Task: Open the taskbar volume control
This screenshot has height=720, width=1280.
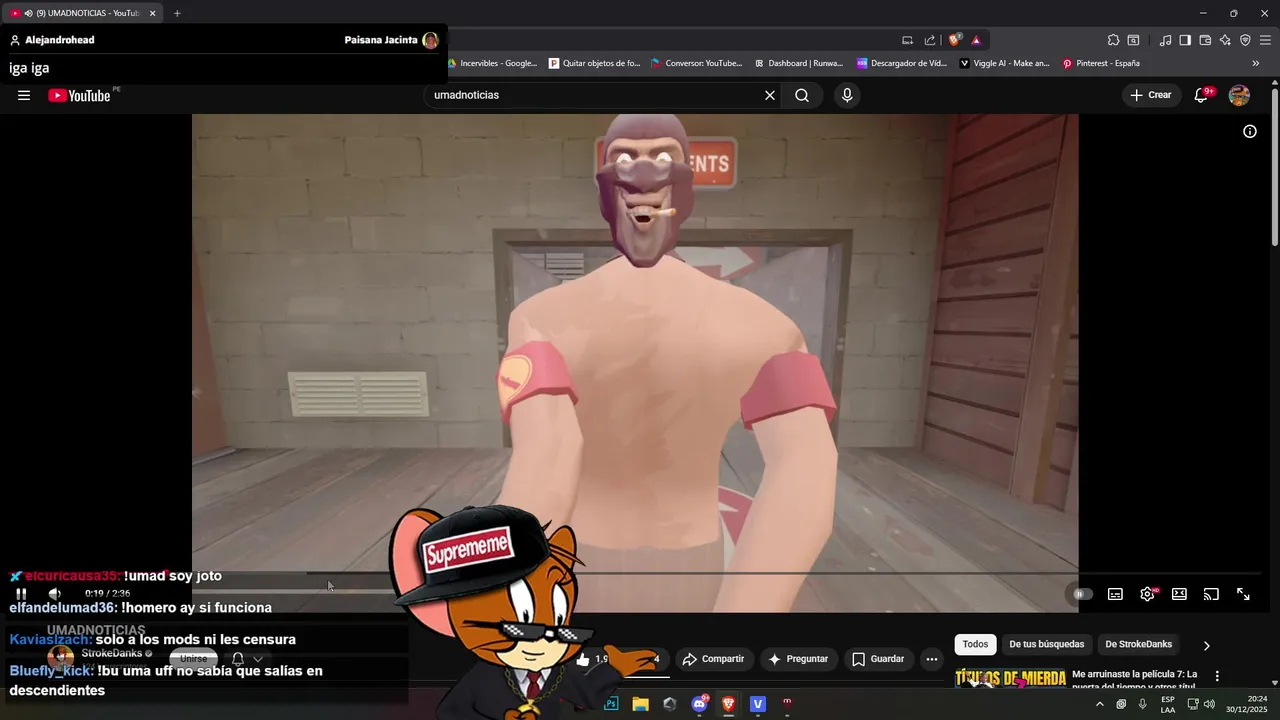Action: (1209, 704)
